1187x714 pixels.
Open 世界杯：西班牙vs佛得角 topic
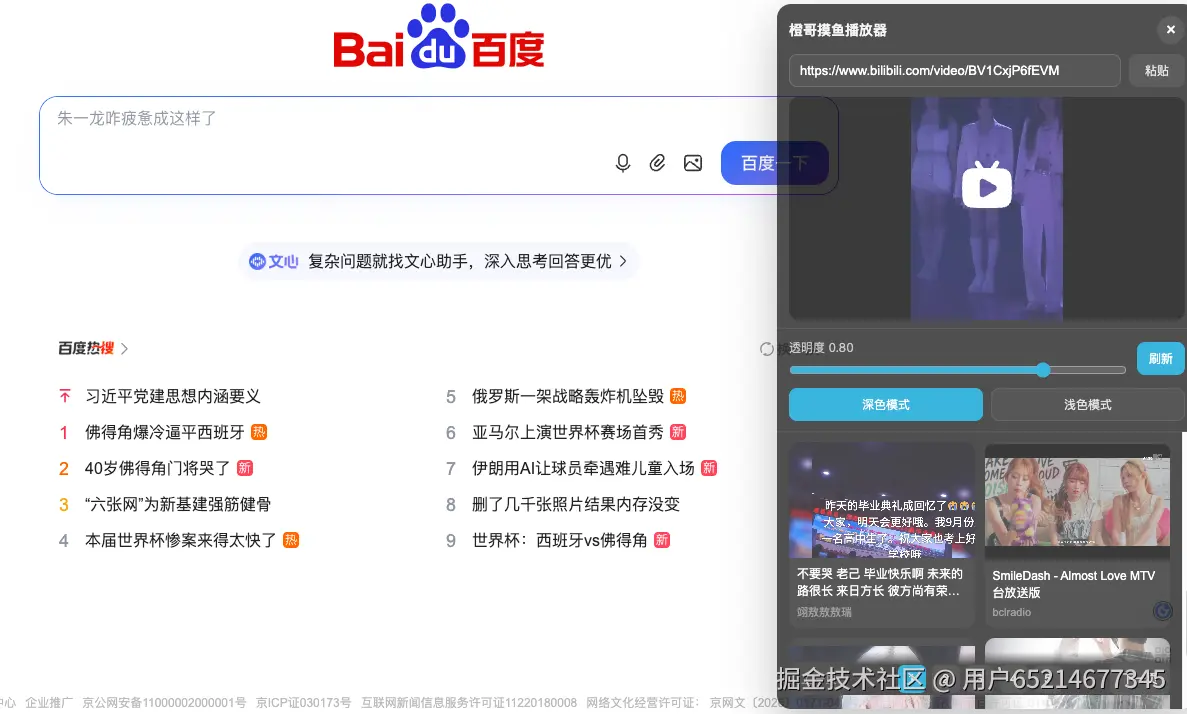(x=560, y=541)
